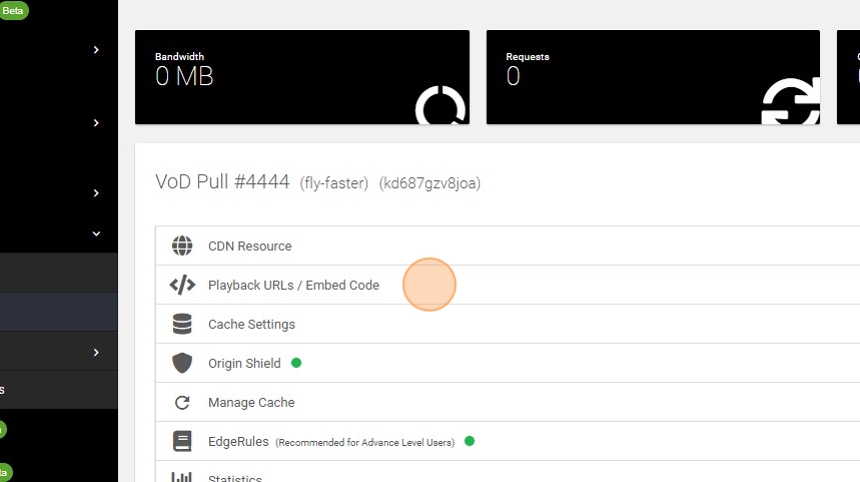Click the Requests card sync icon
Screen dimensions: 860x482
coord(791,101)
